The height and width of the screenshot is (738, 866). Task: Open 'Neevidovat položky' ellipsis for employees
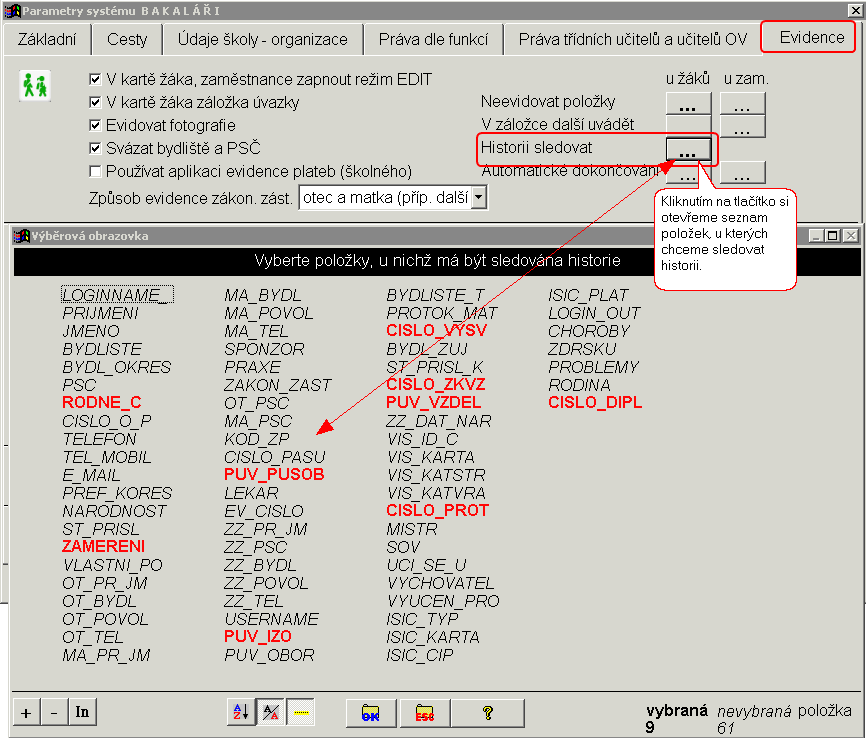tap(742, 103)
